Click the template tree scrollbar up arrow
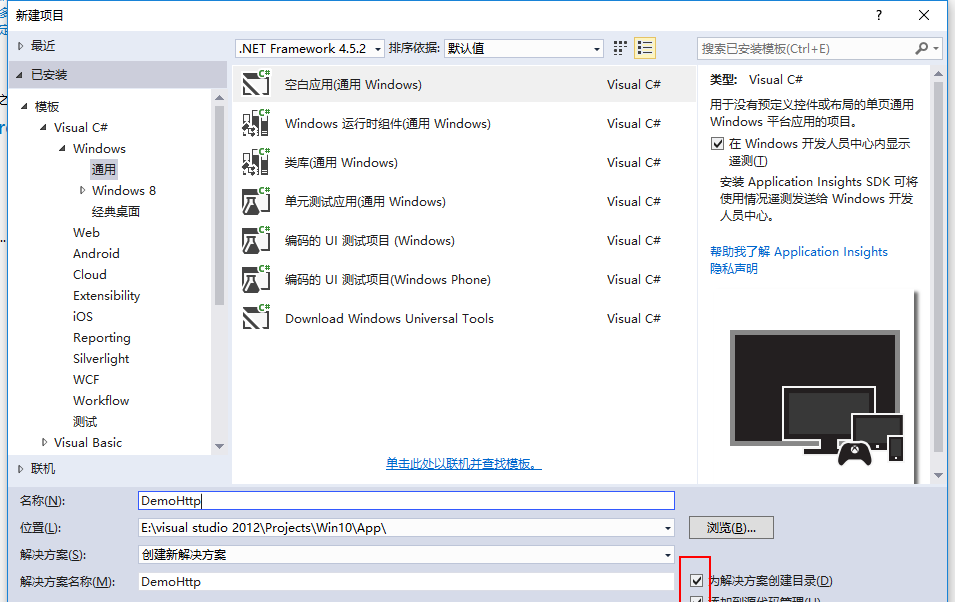The height and width of the screenshot is (602, 955). click(220, 97)
